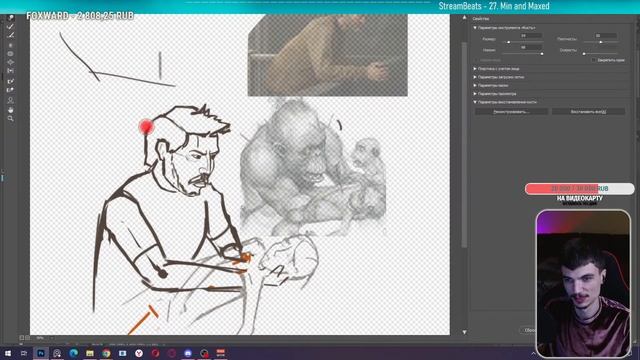Click the video card donation goal bar
Screen dimensions: 640x360
click(x=580, y=189)
